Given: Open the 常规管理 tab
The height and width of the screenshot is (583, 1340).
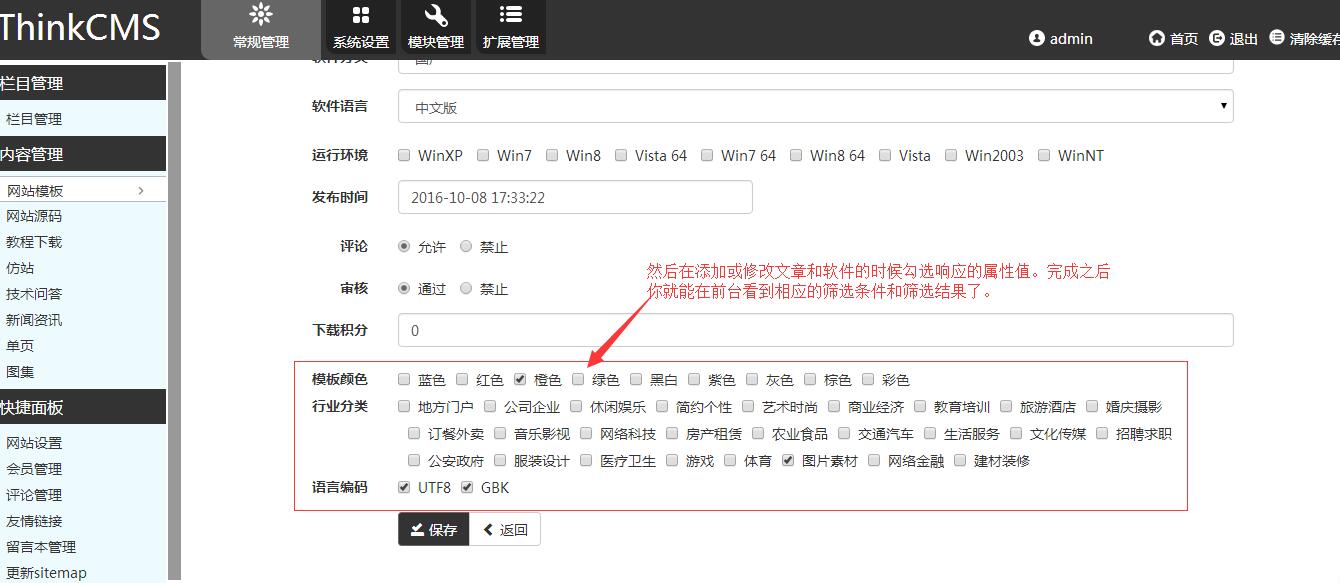Looking at the screenshot, I should 261,28.
